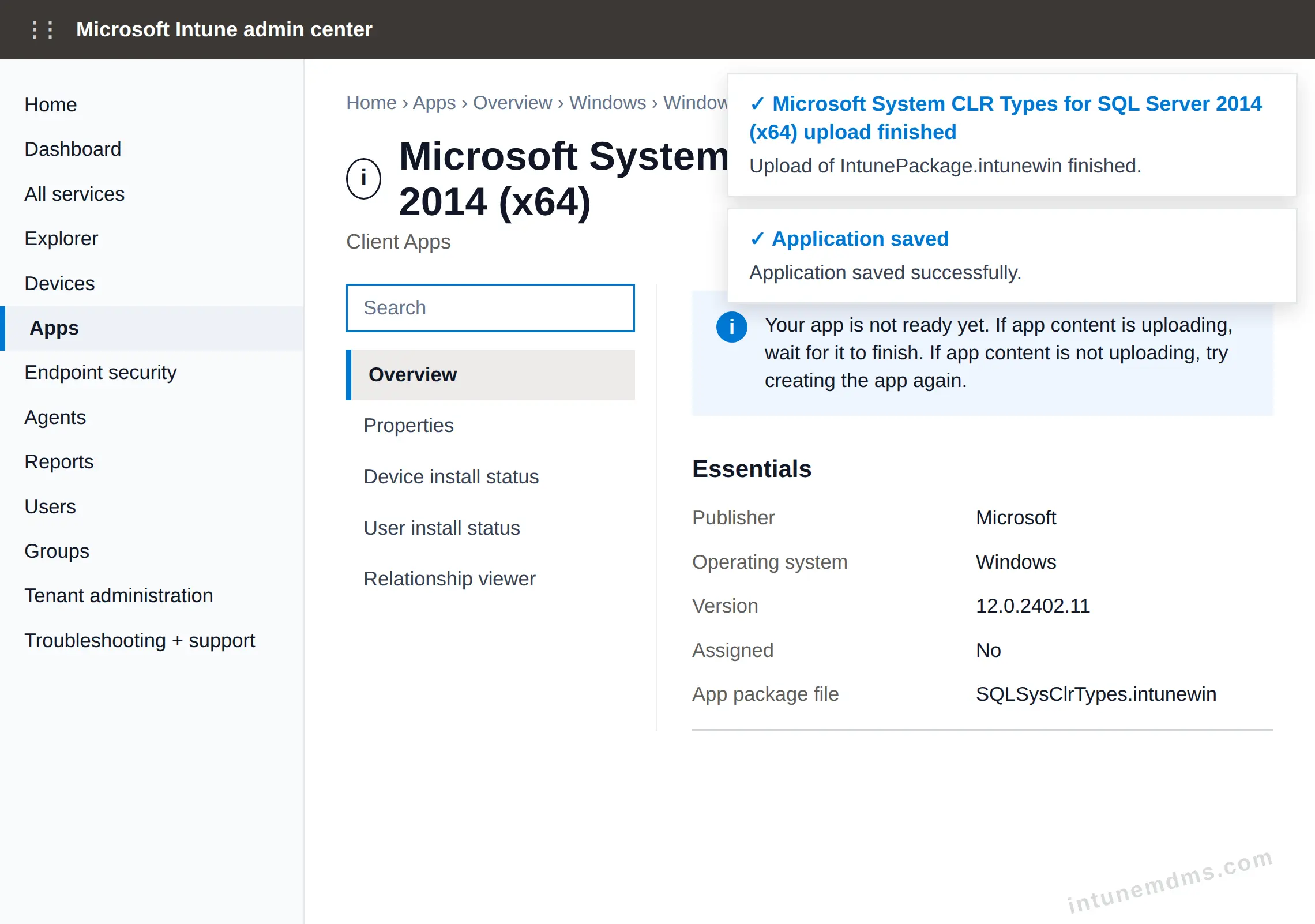
Task: Click the version value 12.0.2402.11
Action: 1033,606
